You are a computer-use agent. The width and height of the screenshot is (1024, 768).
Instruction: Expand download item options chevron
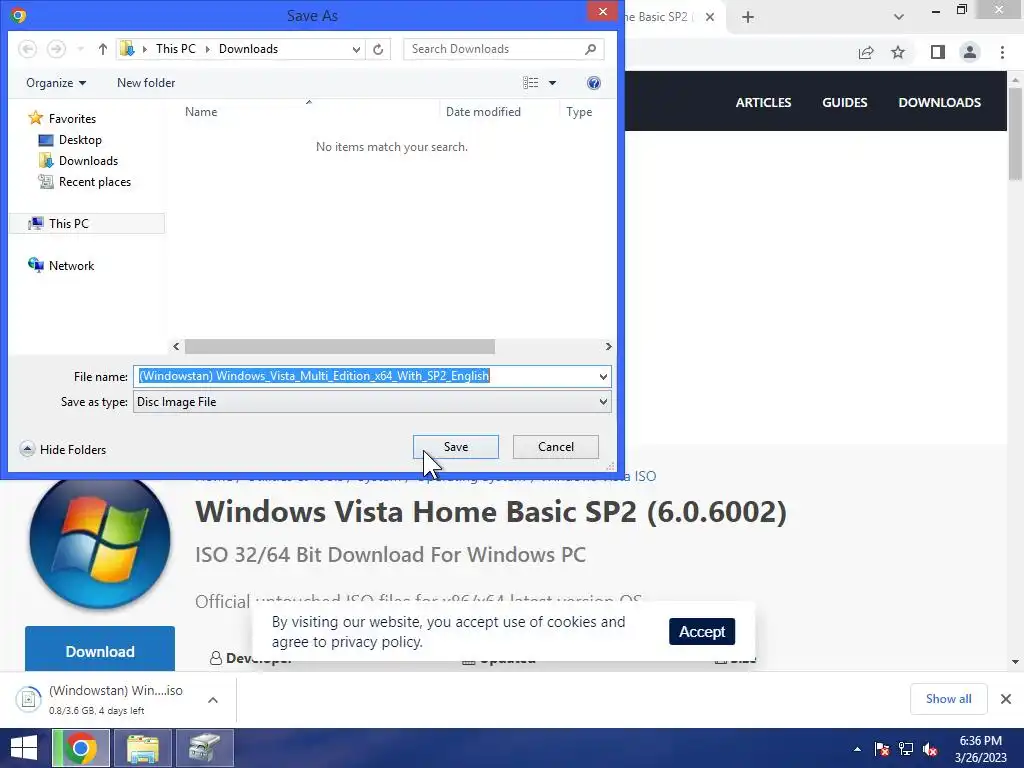213,699
